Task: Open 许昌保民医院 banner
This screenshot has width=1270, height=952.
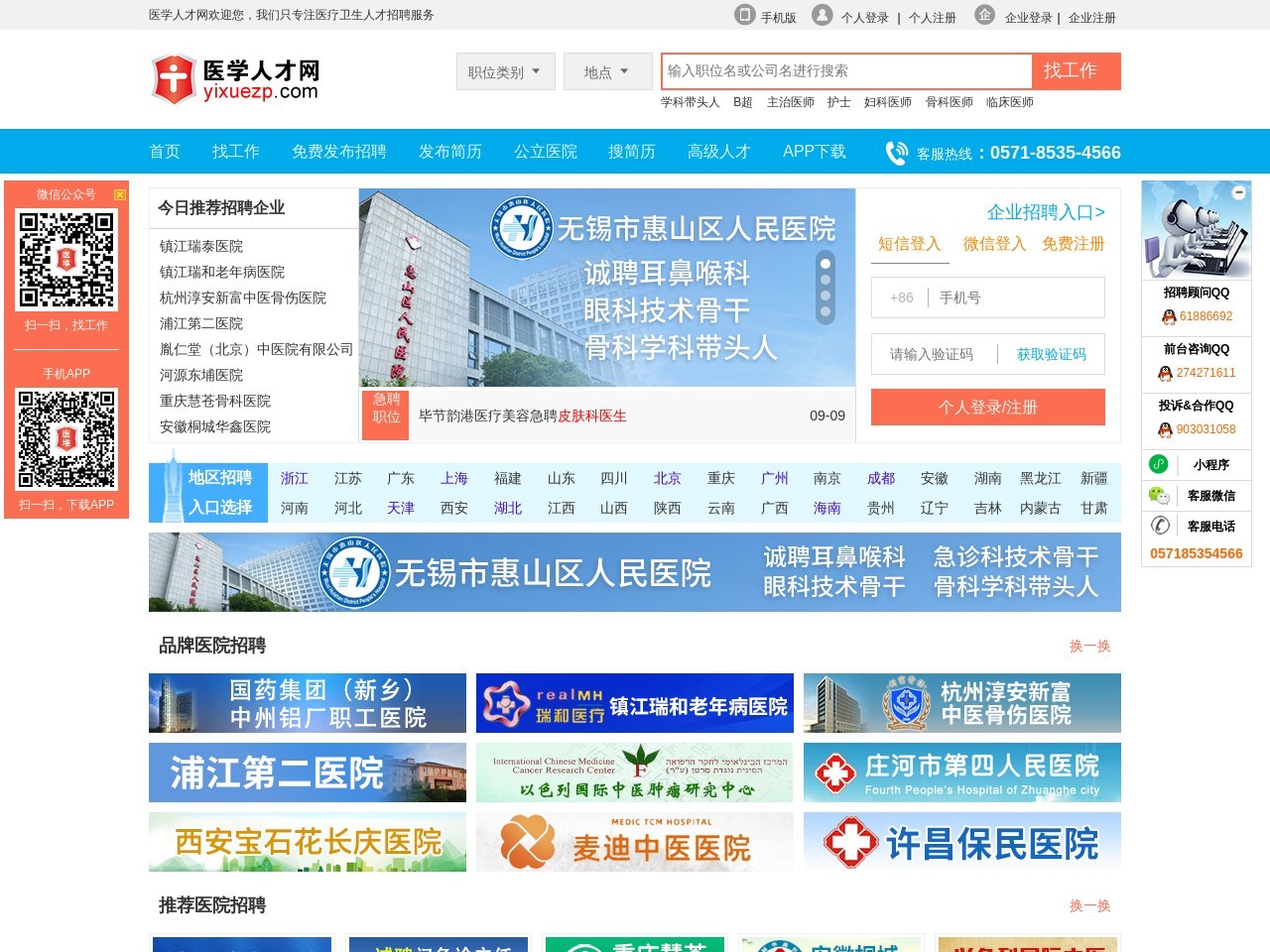Action: pos(962,842)
